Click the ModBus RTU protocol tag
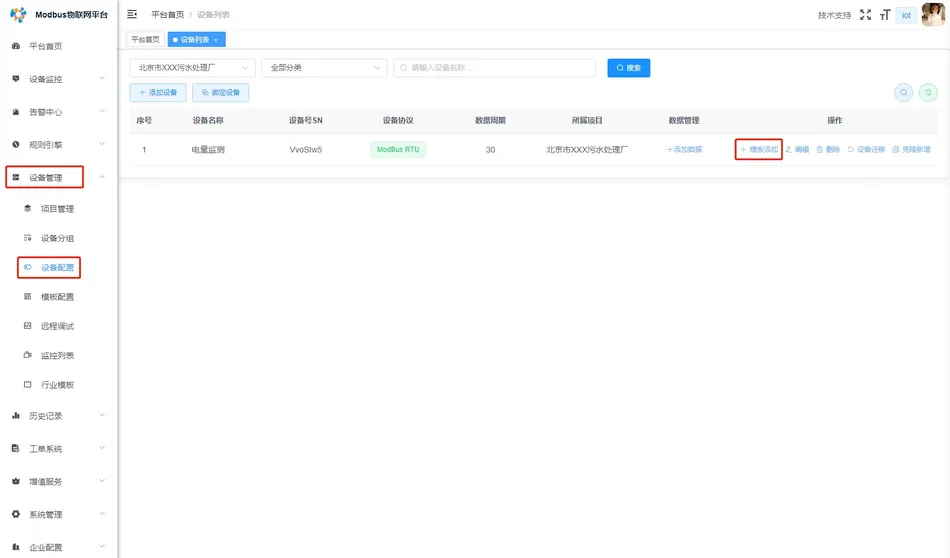Image resolution: width=950 pixels, height=558 pixels. pos(398,150)
